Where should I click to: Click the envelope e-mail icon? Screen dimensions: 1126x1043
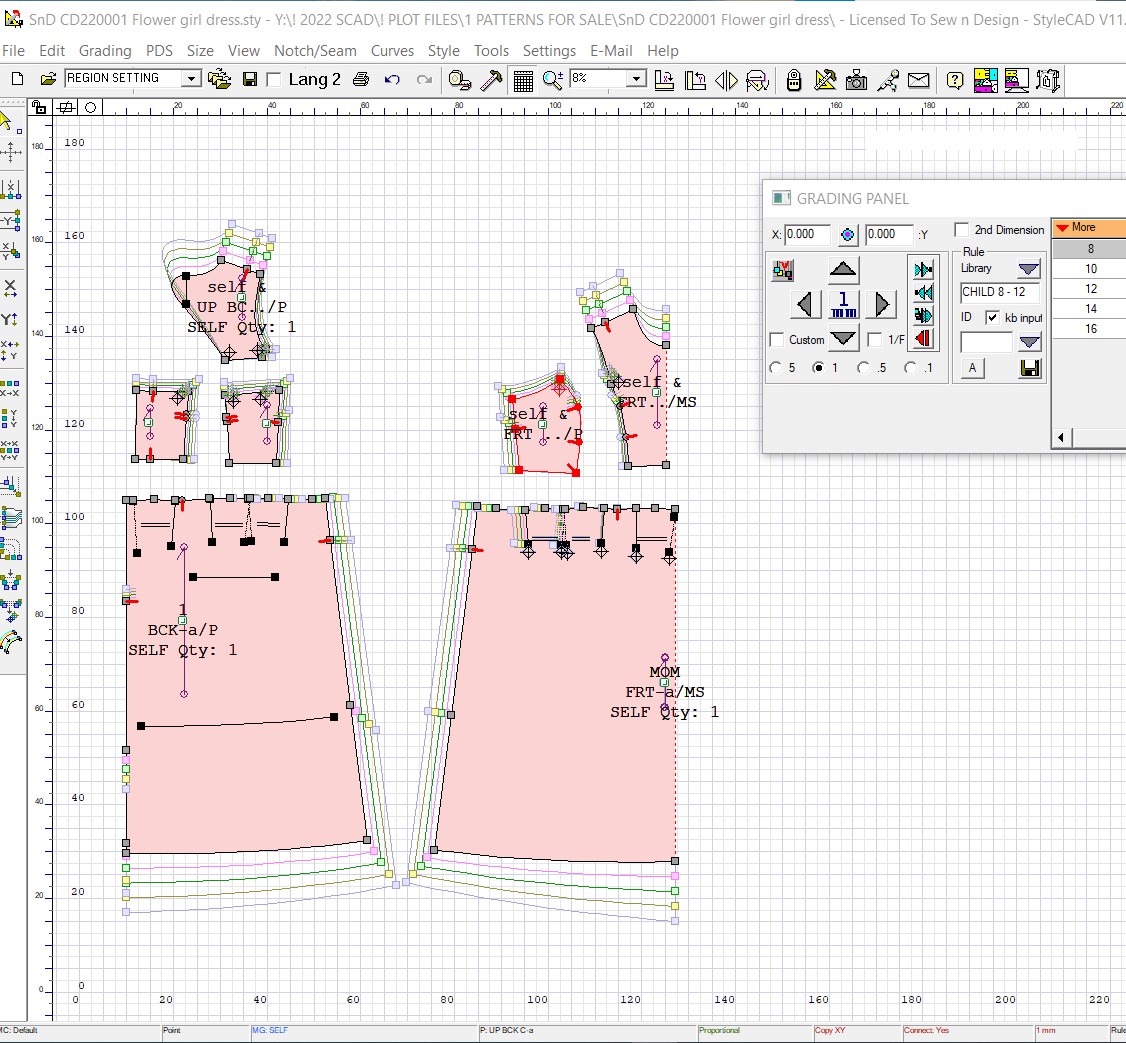[918, 80]
